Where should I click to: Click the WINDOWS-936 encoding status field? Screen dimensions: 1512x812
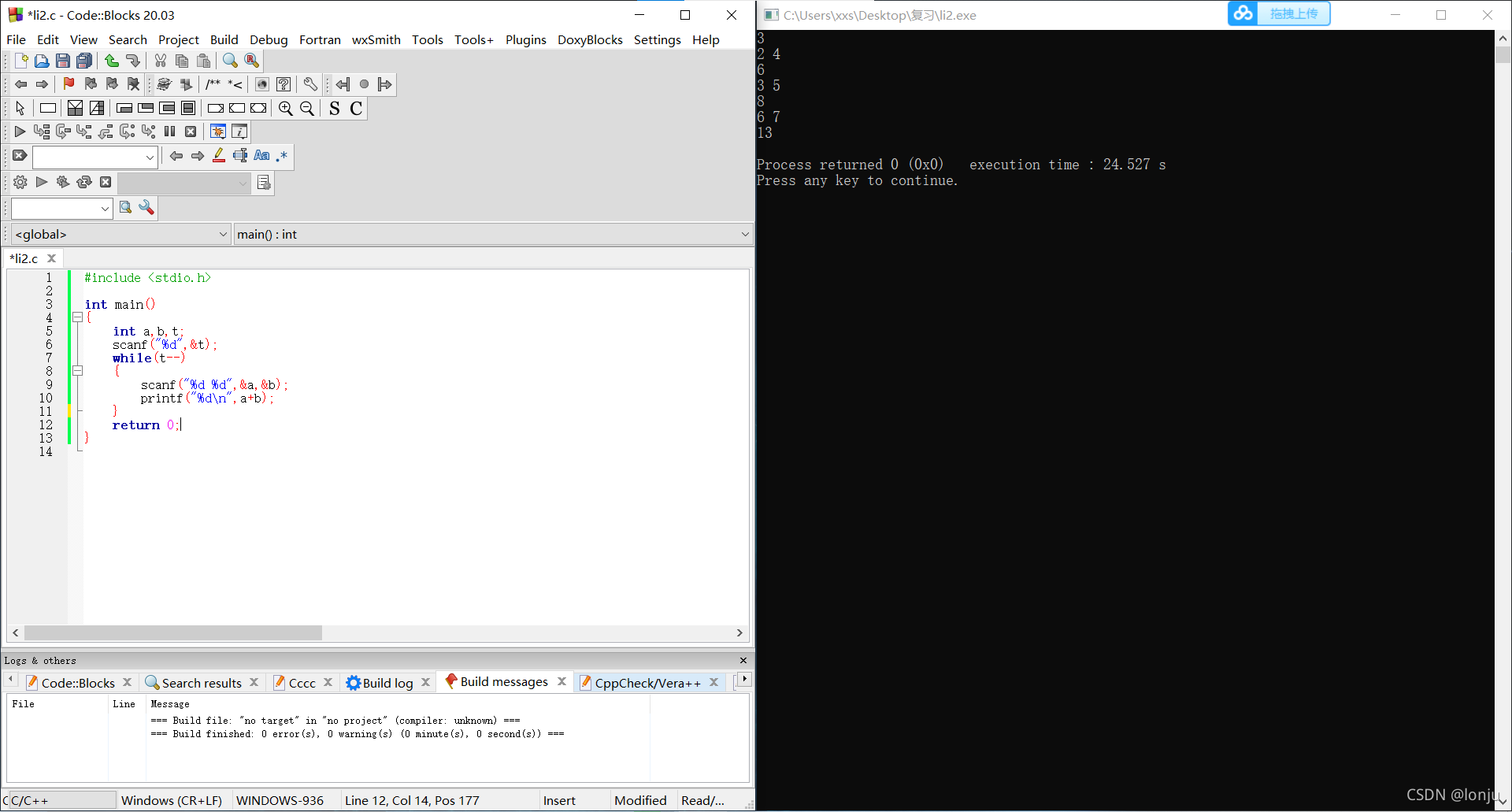(280, 801)
